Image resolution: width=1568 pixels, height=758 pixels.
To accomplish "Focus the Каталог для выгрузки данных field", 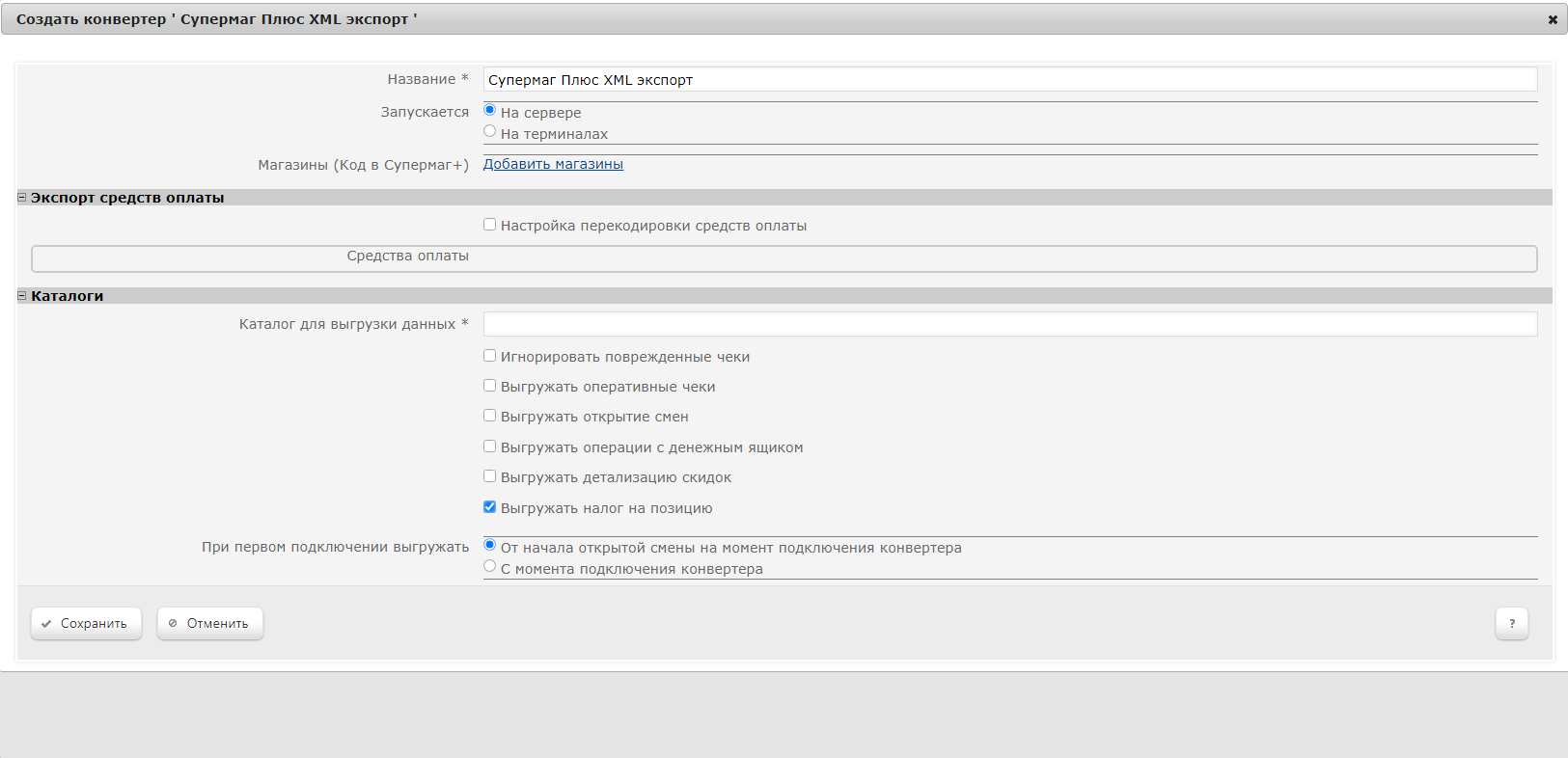I will [x=1009, y=324].
